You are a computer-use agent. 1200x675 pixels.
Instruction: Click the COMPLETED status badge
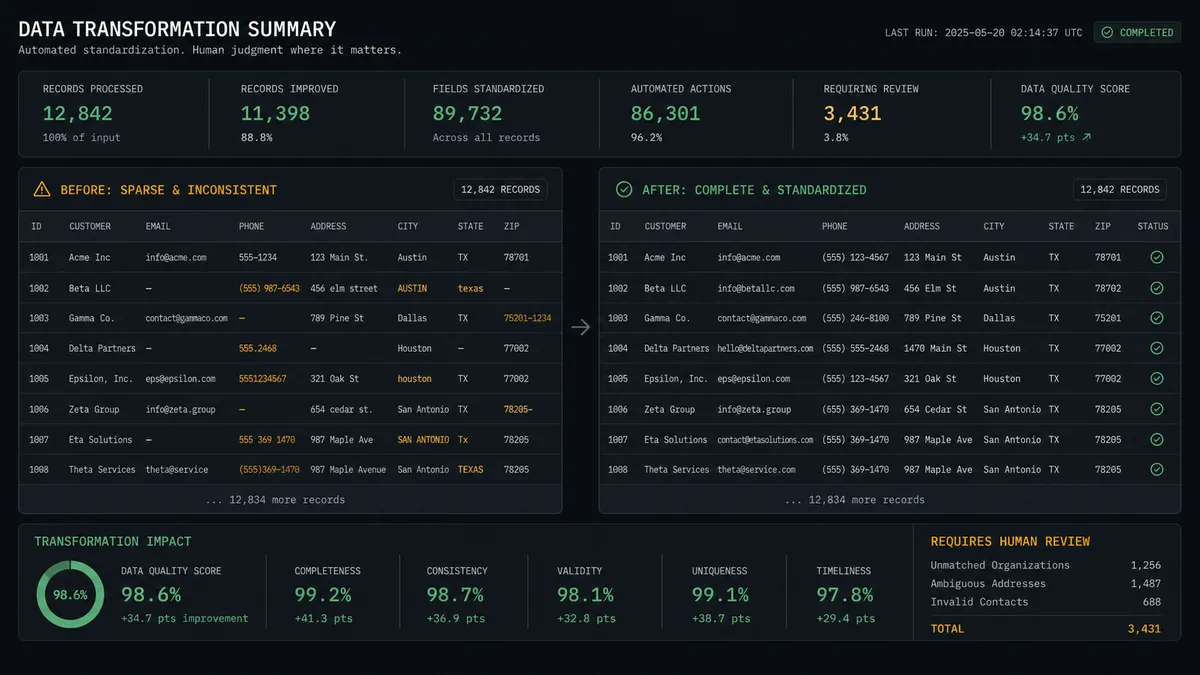1137,32
